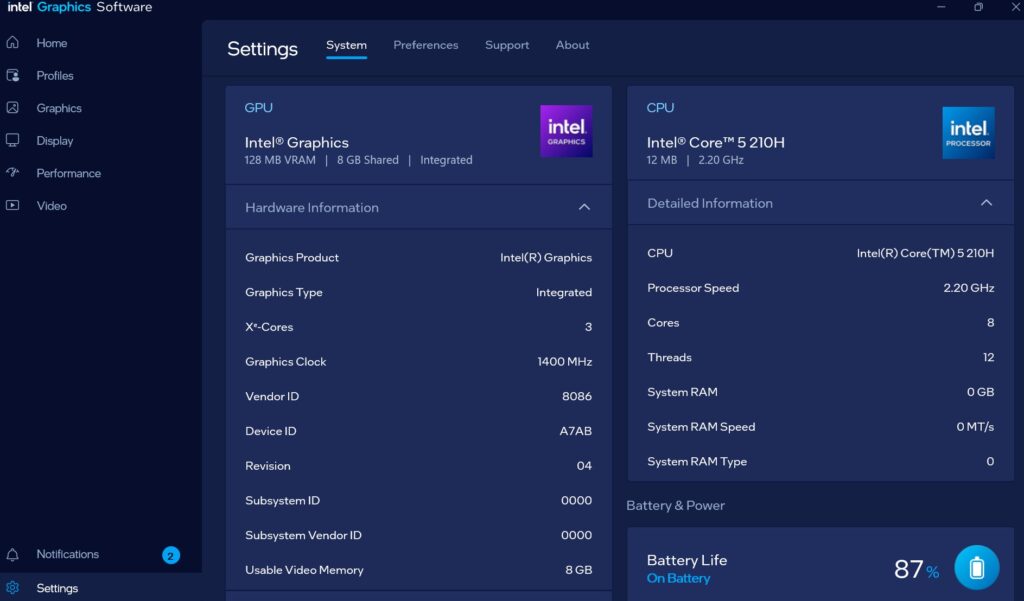Click the Settings gear icon
Image resolution: width=1024 pixels, height=601 pixels.
13,588
